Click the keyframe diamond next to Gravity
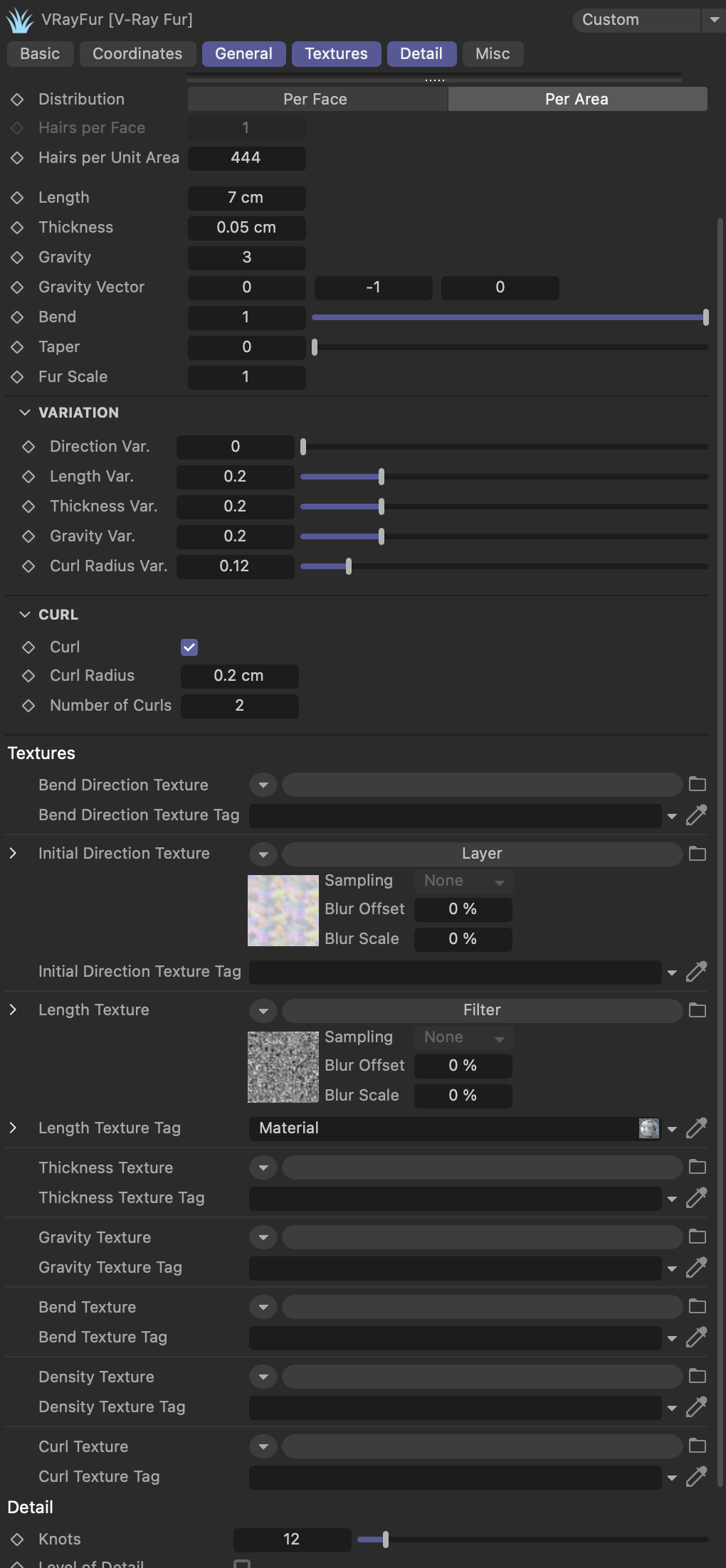The image size is (726, 1568). pyautogui.click(x=18, y=257)
